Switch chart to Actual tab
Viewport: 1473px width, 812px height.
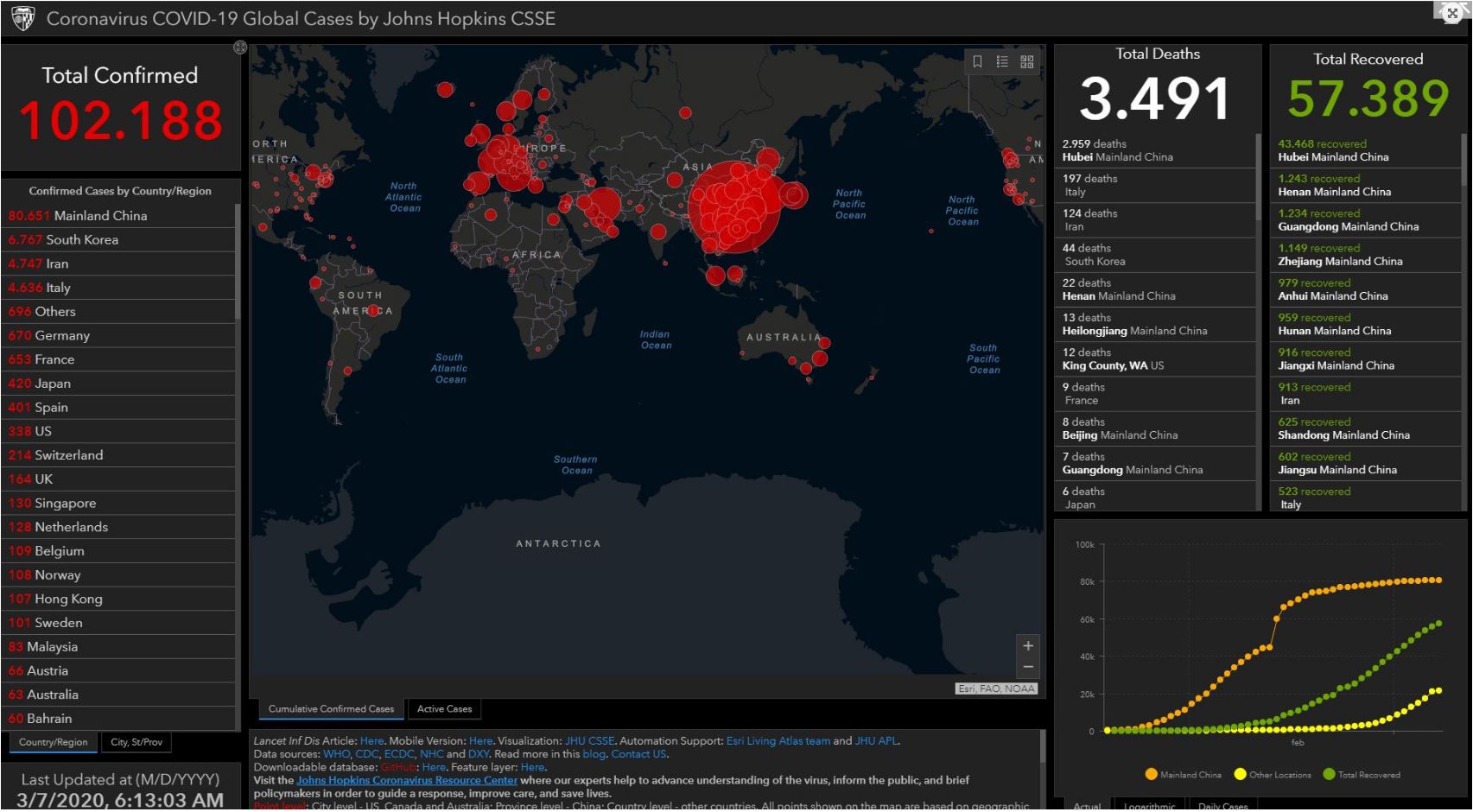(x=1087, y=805)
